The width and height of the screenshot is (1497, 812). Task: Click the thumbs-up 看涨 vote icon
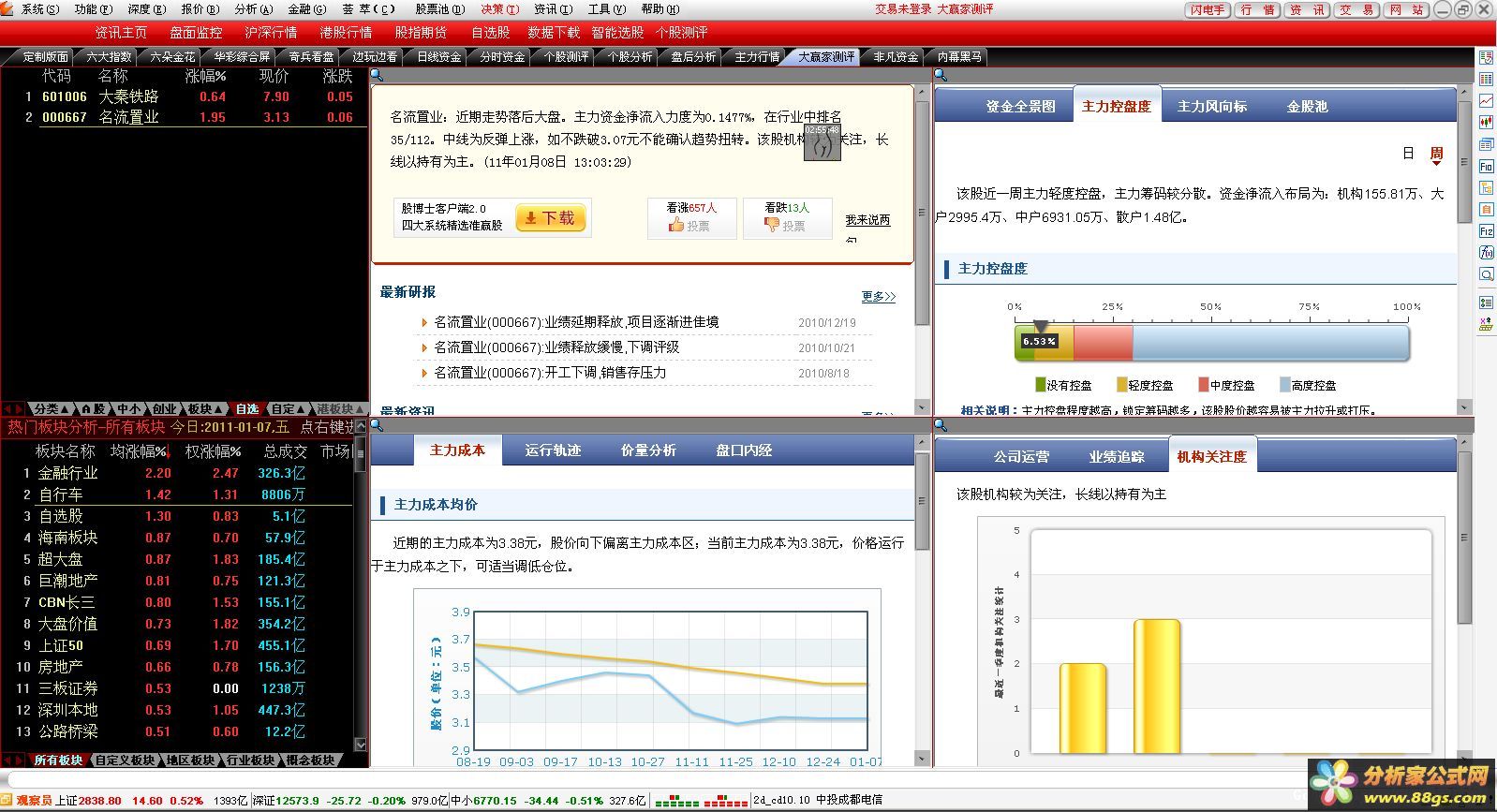coord(676,226)
